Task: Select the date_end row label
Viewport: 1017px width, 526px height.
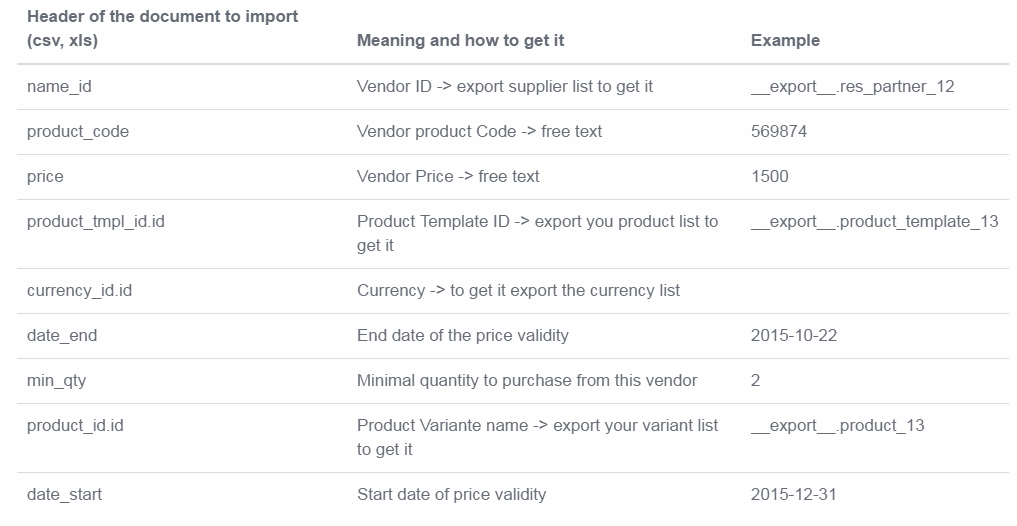Action: click(x=62, y=336)
